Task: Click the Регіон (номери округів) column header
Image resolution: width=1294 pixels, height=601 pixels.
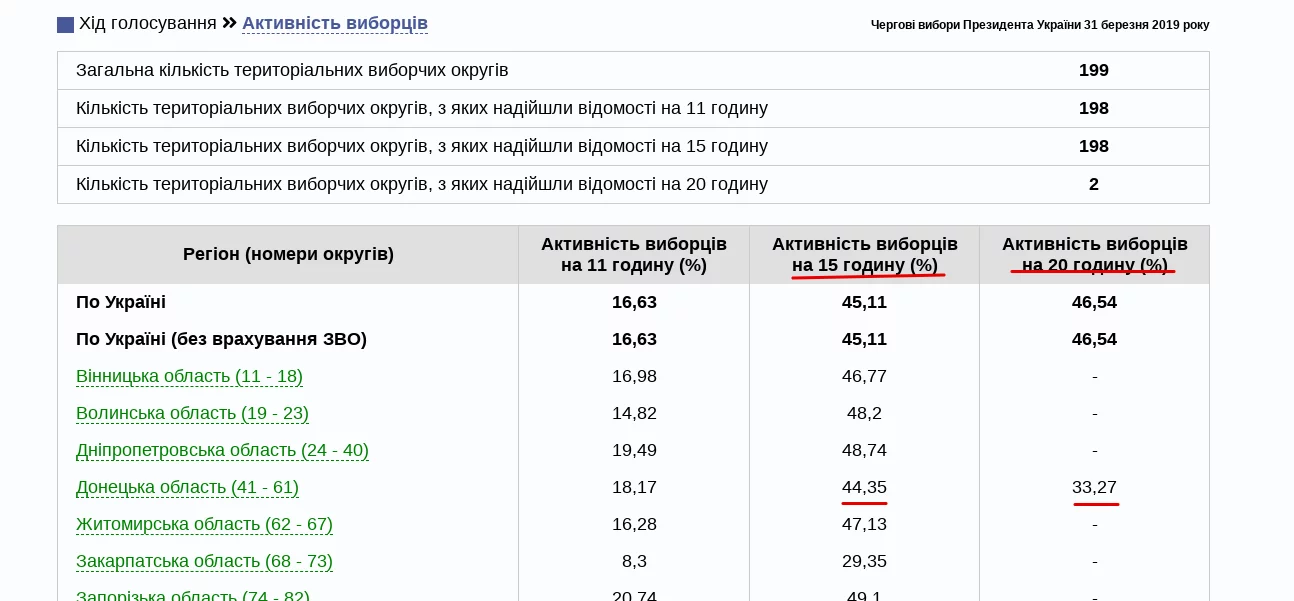Action: 288,254
